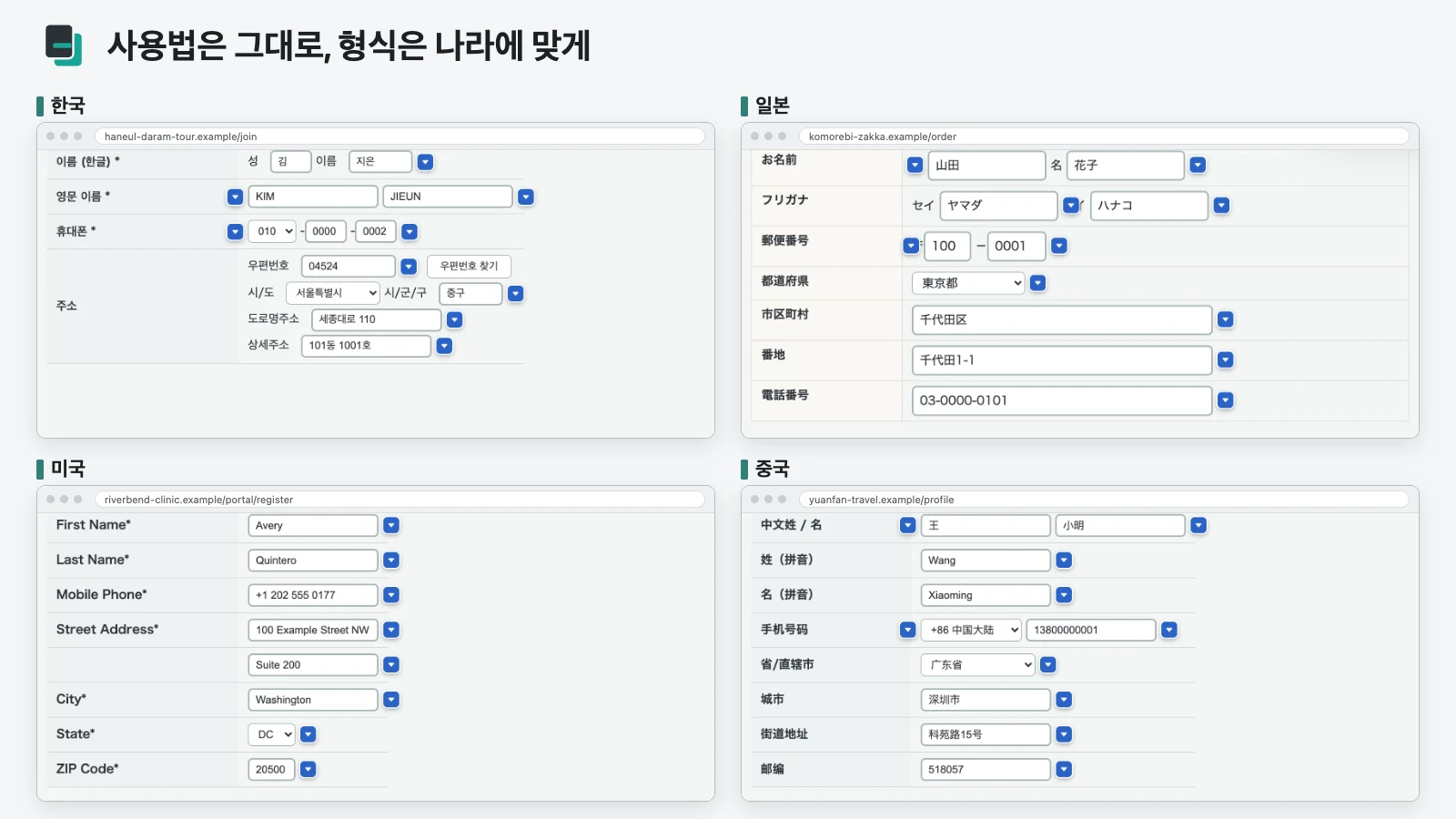
Task: Click autofill icon beside 千代田1-1 field
Action: pos(1226,360)
